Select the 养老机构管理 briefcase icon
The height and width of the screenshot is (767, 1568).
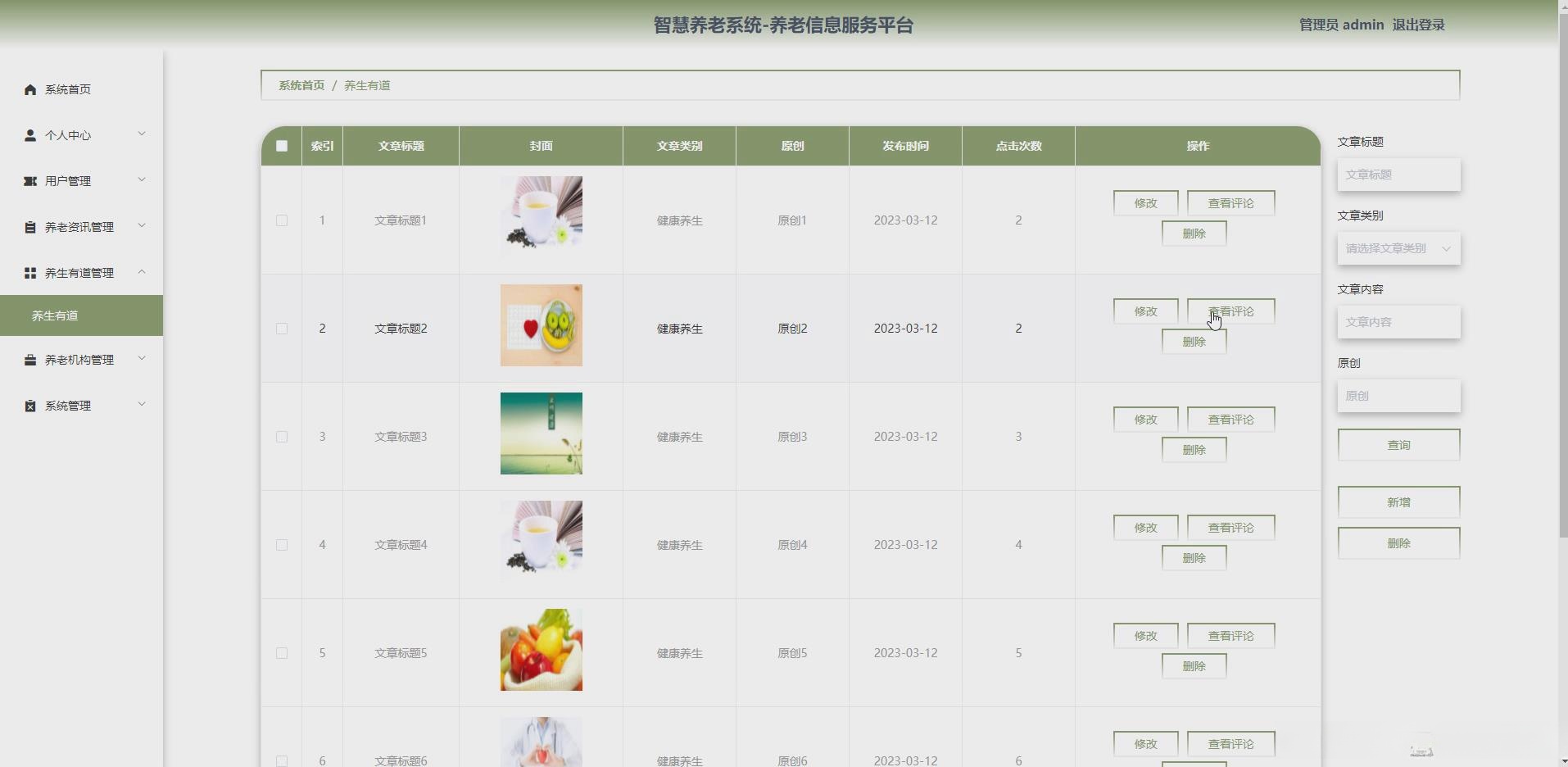tap(30, 360)
